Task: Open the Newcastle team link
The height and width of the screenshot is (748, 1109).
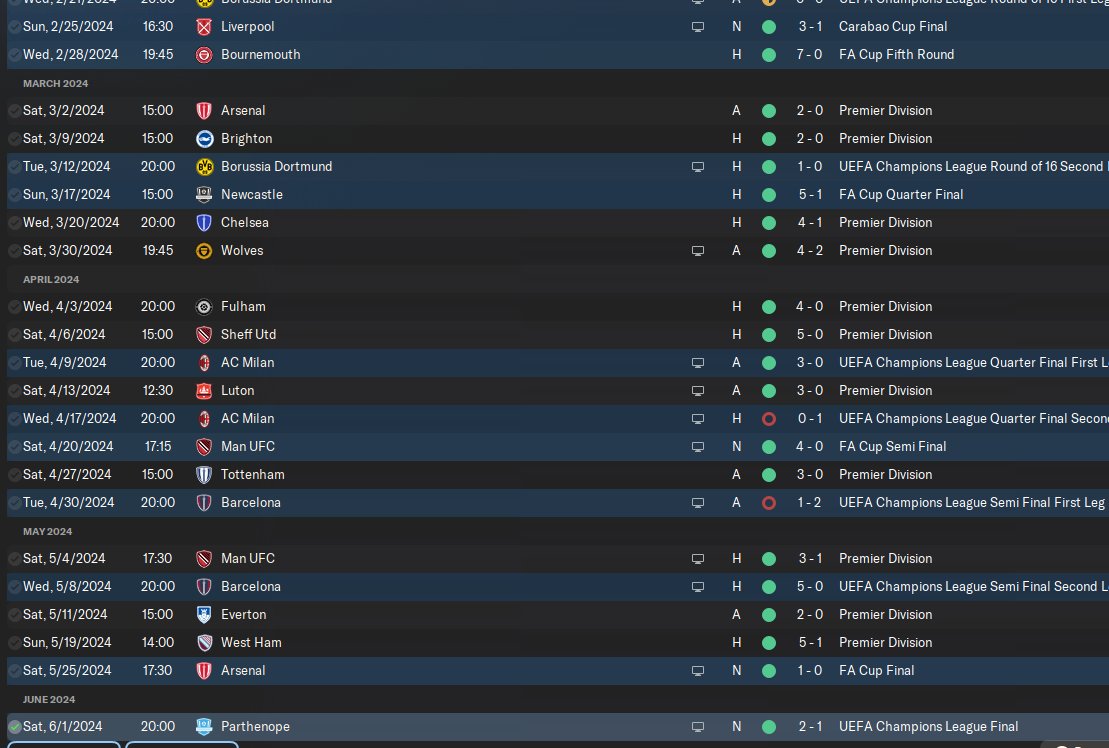Action: [251, 194]
